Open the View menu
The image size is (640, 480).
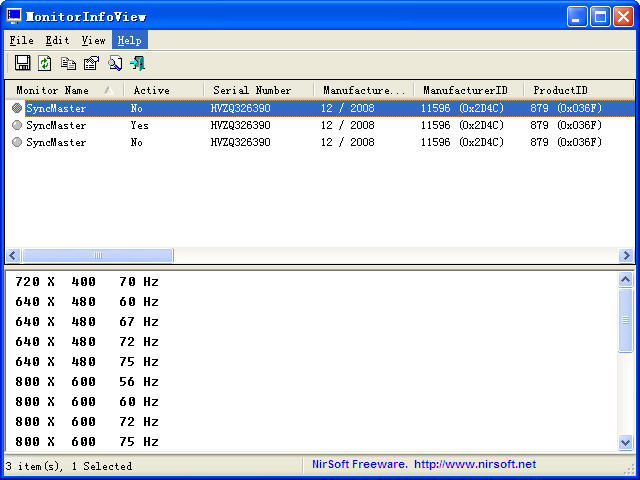[93, 40]
